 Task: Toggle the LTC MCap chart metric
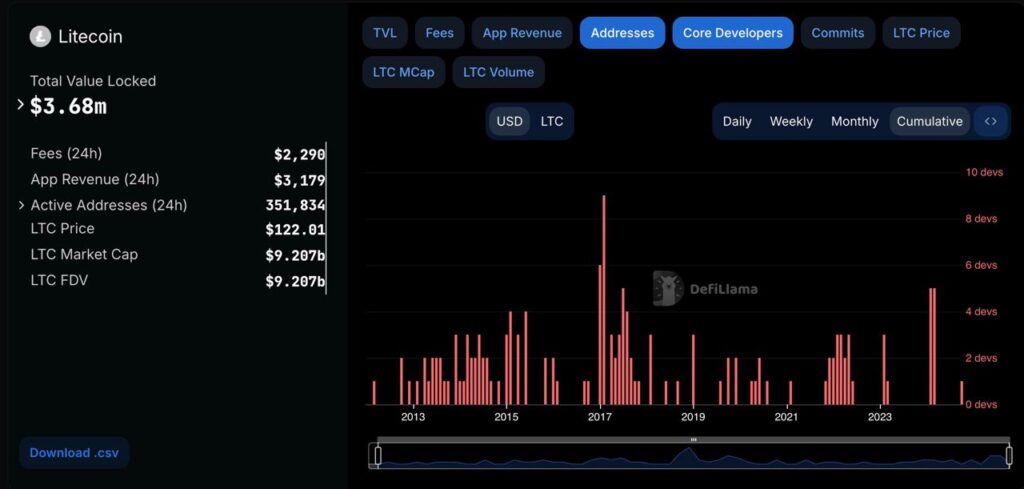[404, 72]
